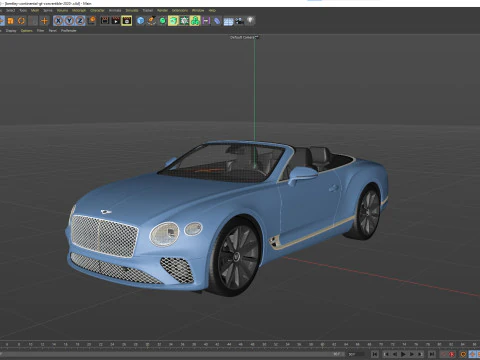Open the viewport ProRender menu

[69, 31]
